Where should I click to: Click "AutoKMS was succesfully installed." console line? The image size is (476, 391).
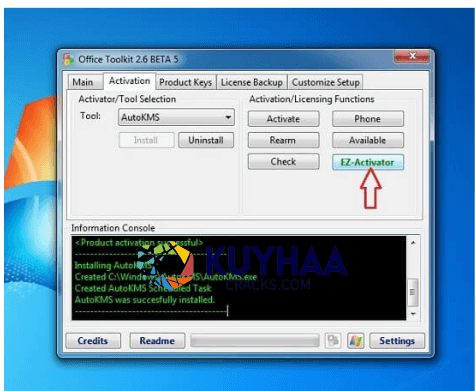[x=145, y=300]
